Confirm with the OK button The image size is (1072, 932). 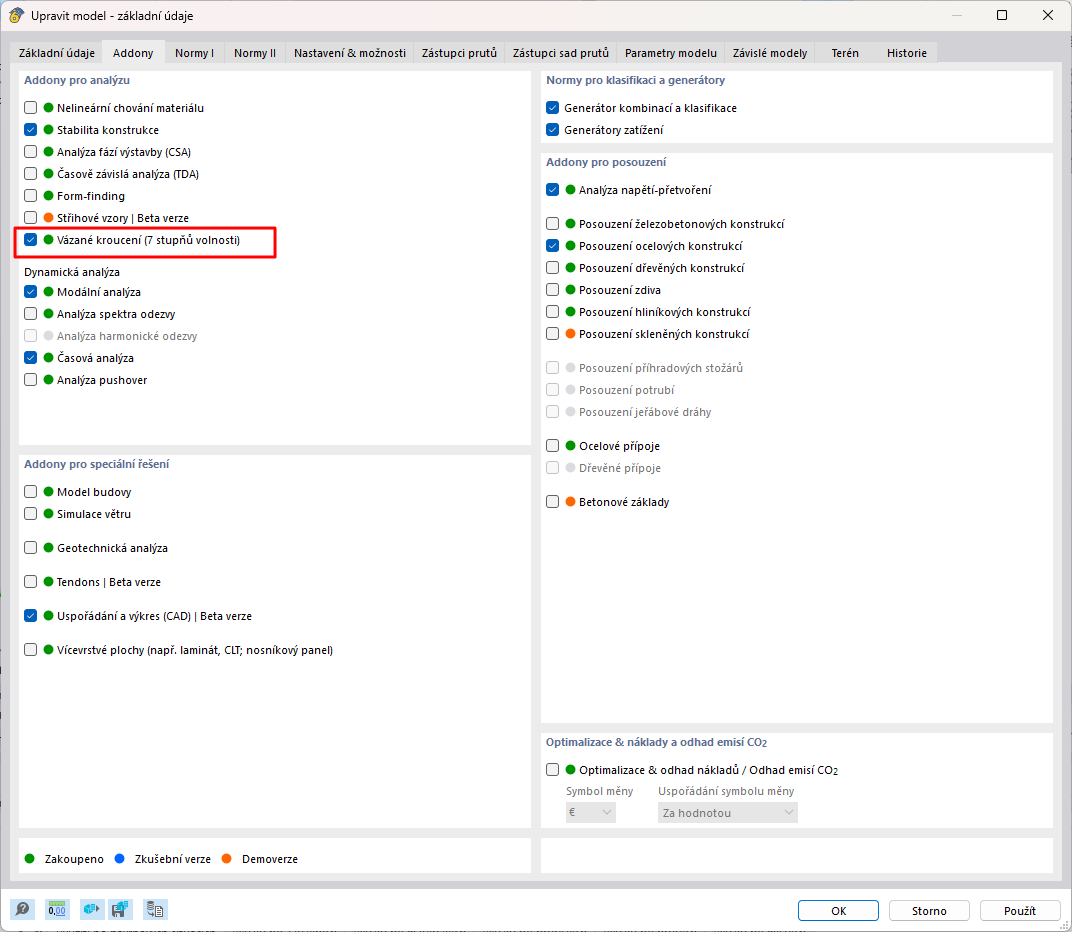coord(838,910)
